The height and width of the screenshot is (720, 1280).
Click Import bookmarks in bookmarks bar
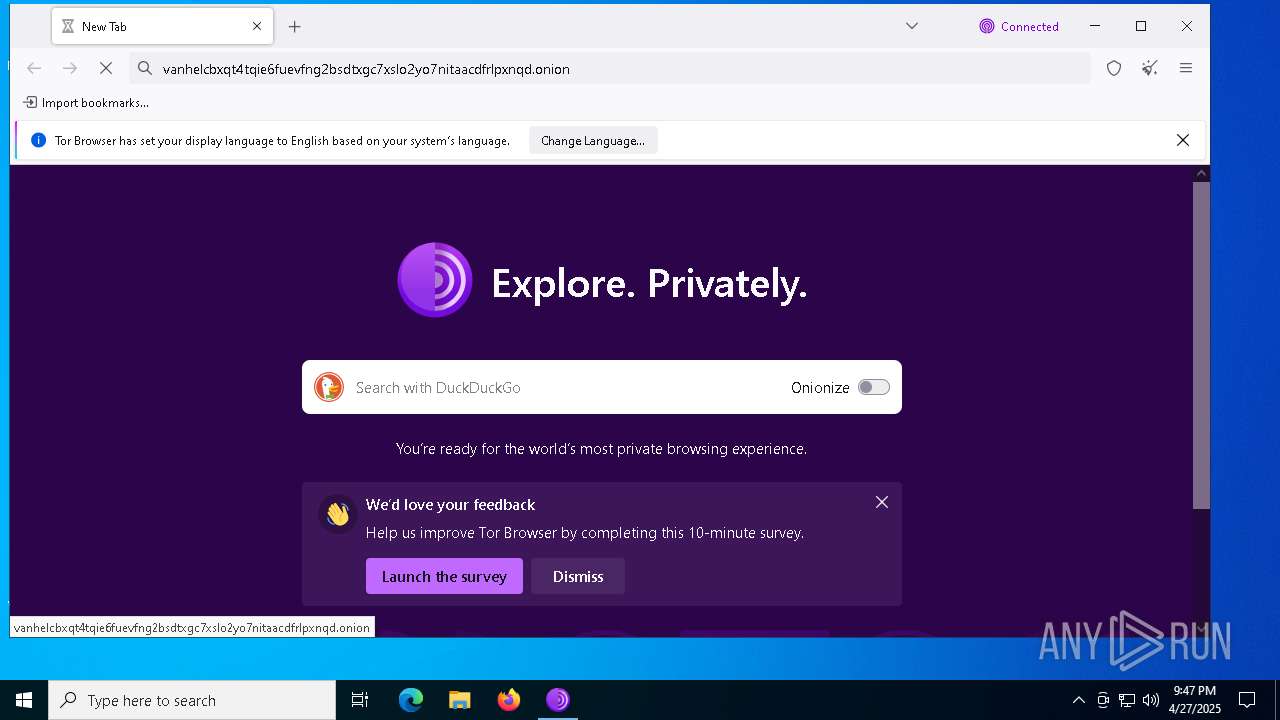[86, 102]
